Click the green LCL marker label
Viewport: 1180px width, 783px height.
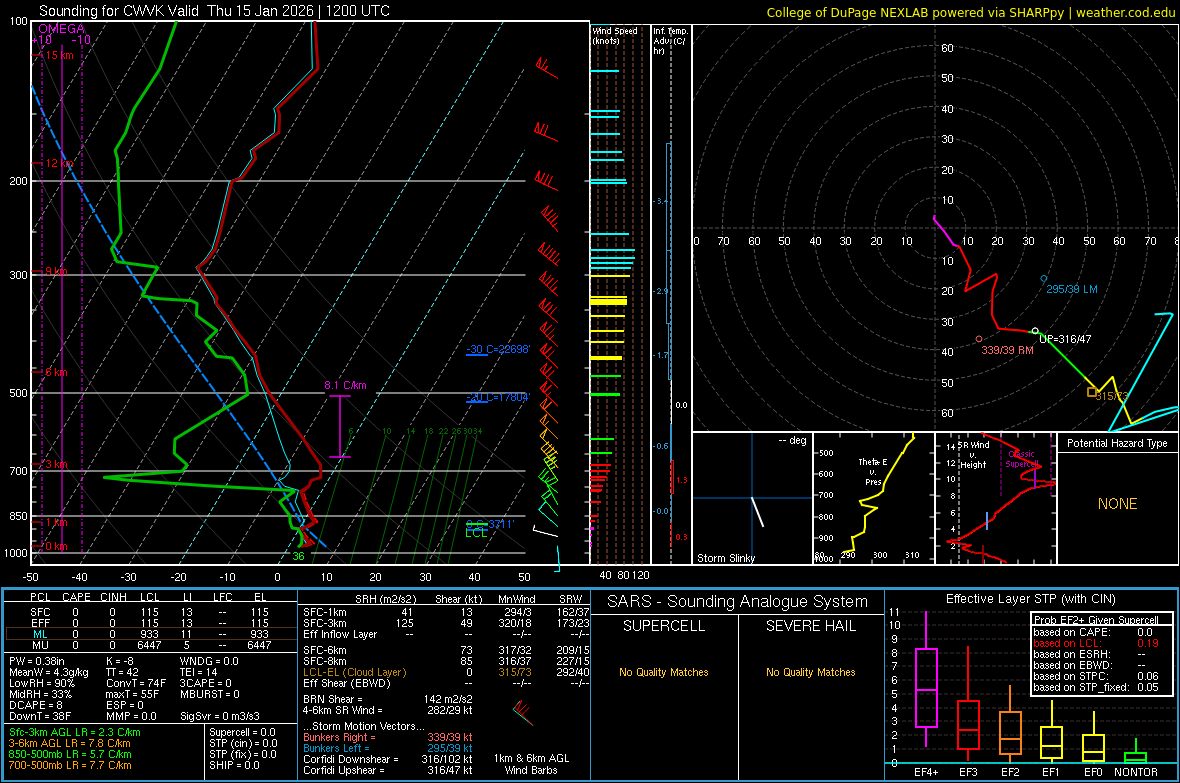[x=476, y=532]
